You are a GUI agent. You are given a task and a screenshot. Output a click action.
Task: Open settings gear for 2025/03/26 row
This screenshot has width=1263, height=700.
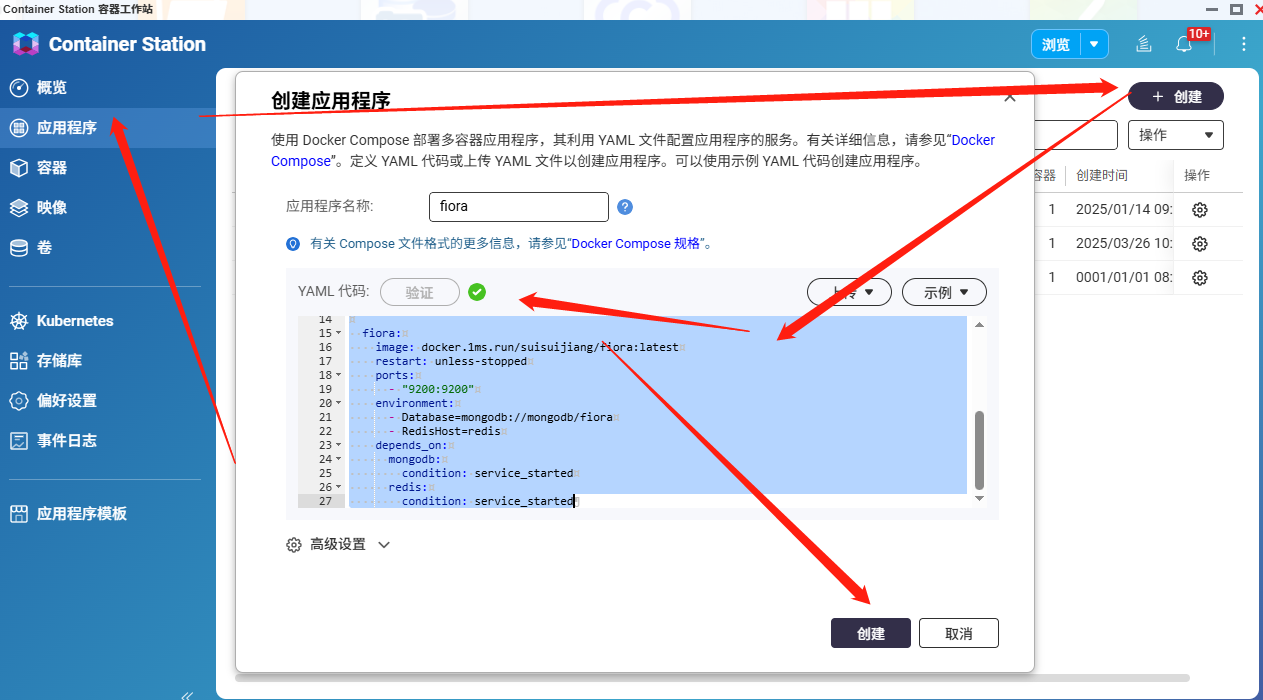tap(1200, 244)
